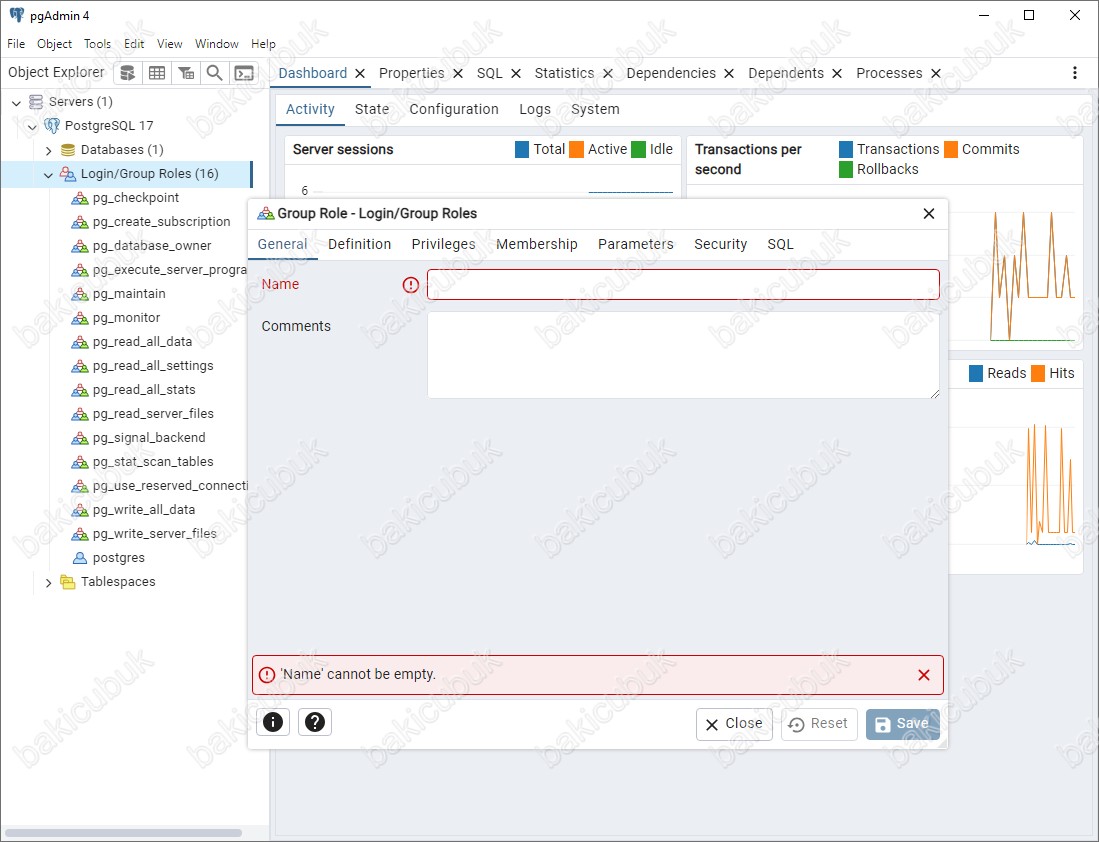Switch to the Privileges tab
The image size is (1099, 842).
444,244
